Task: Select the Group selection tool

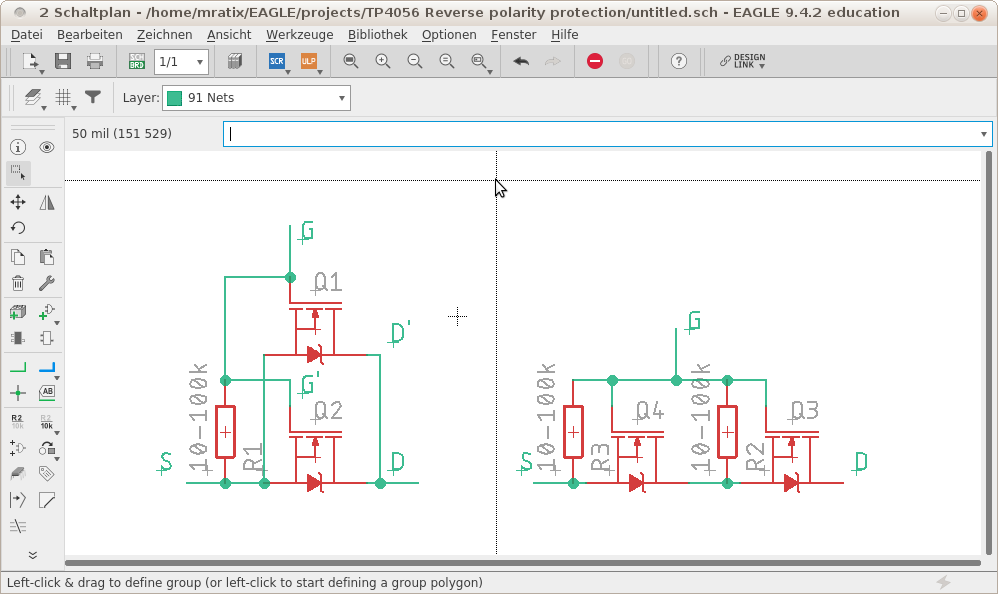Action: tap(18, 173)
